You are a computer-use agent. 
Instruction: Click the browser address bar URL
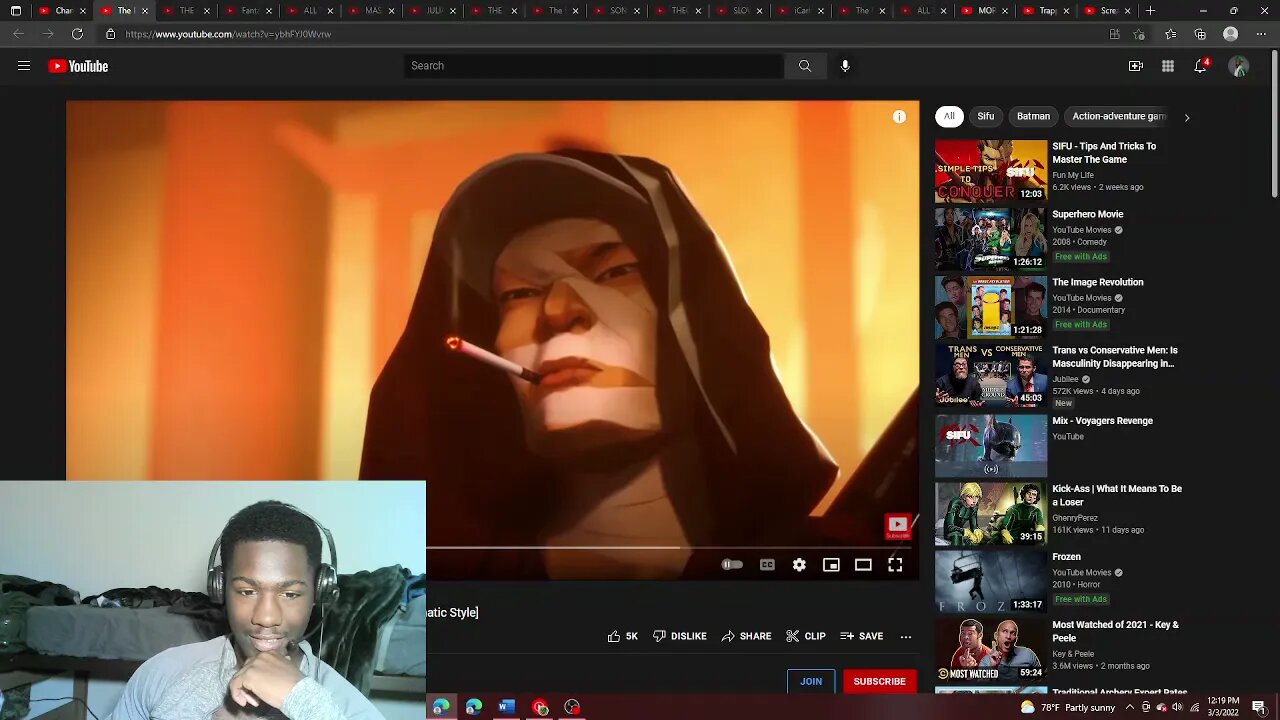pyautogui.click(x=229, y=34)
